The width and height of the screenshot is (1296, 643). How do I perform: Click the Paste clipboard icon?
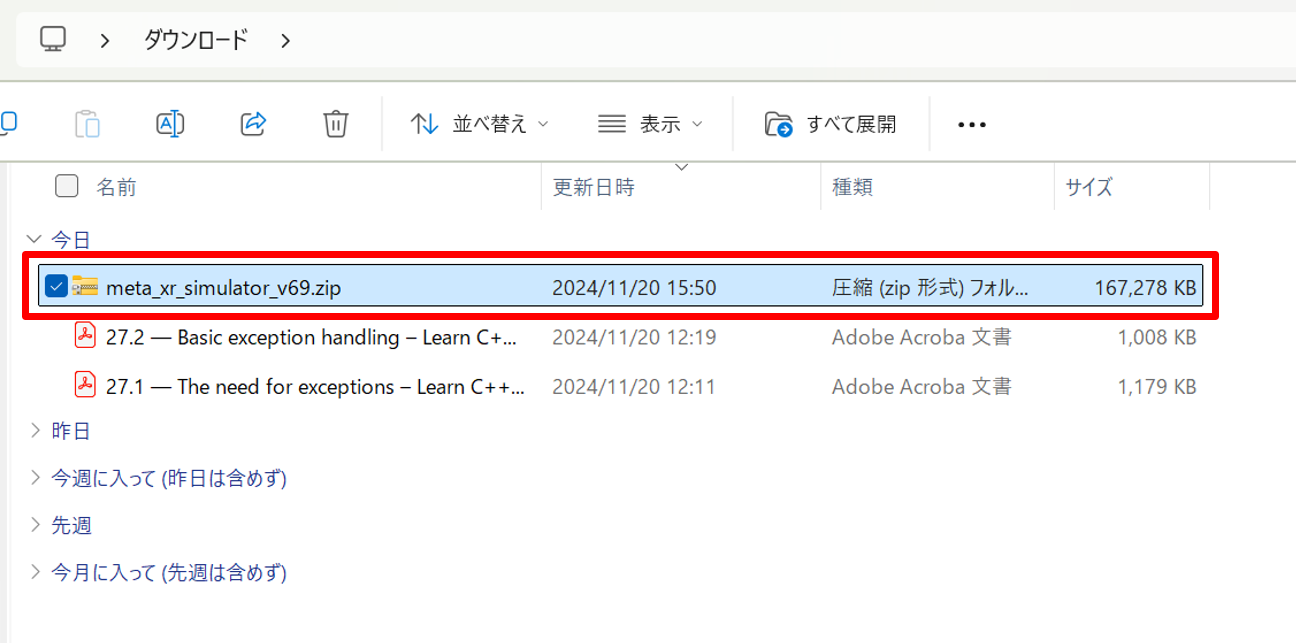click(x=88, y=124)
